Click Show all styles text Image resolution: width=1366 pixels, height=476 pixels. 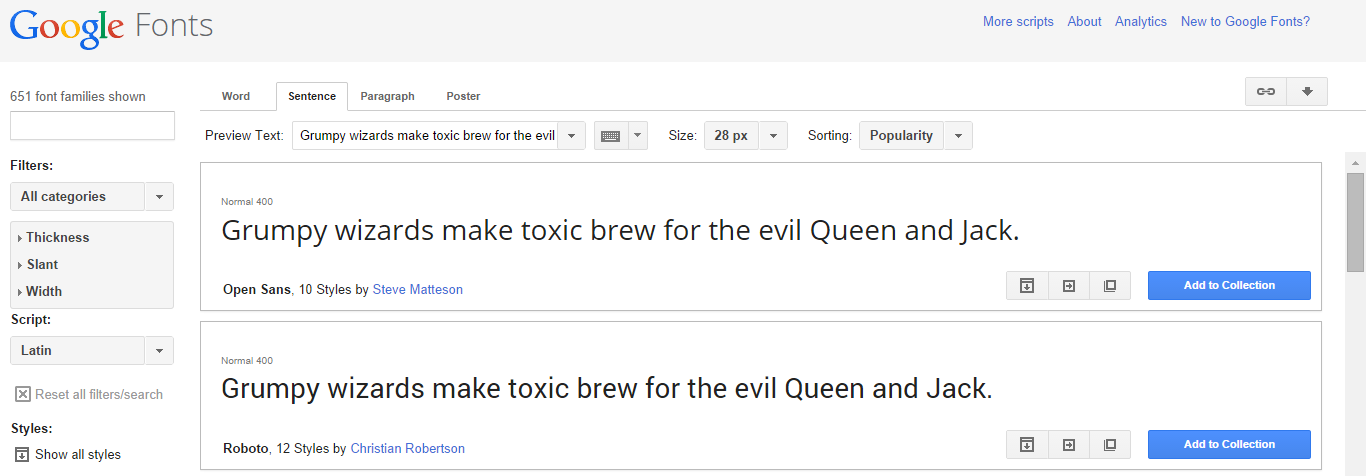click(x=78, y=454)
